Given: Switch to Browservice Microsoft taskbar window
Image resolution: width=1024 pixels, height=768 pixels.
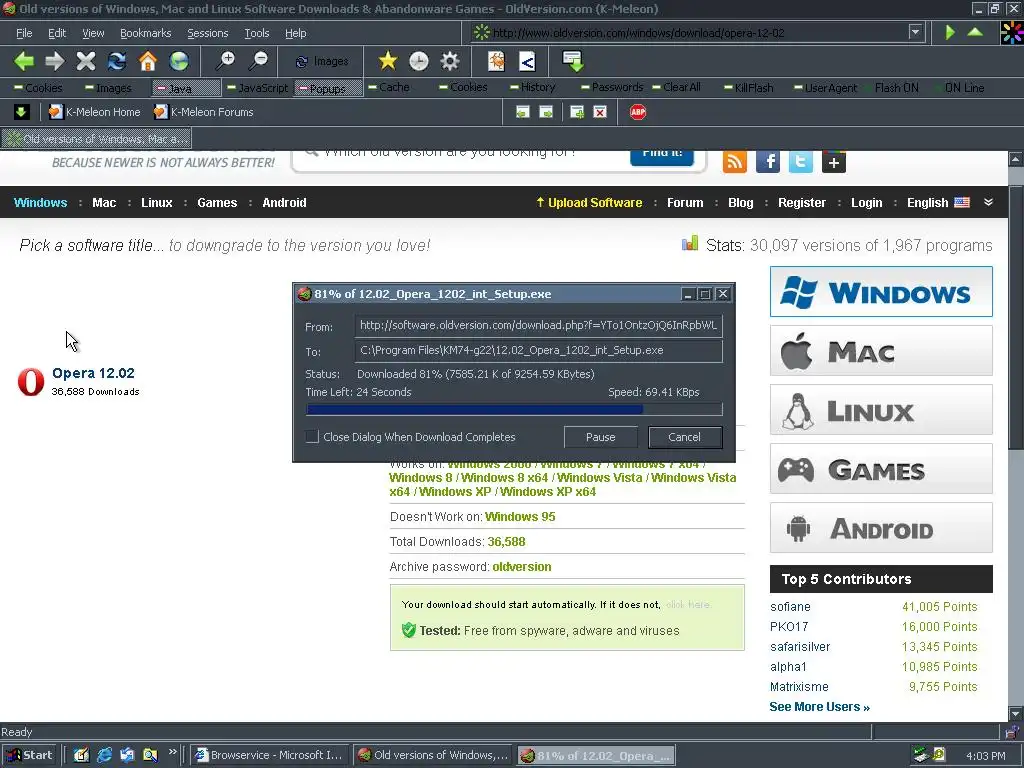Looking at the screenshot, I should pos(269,755).
